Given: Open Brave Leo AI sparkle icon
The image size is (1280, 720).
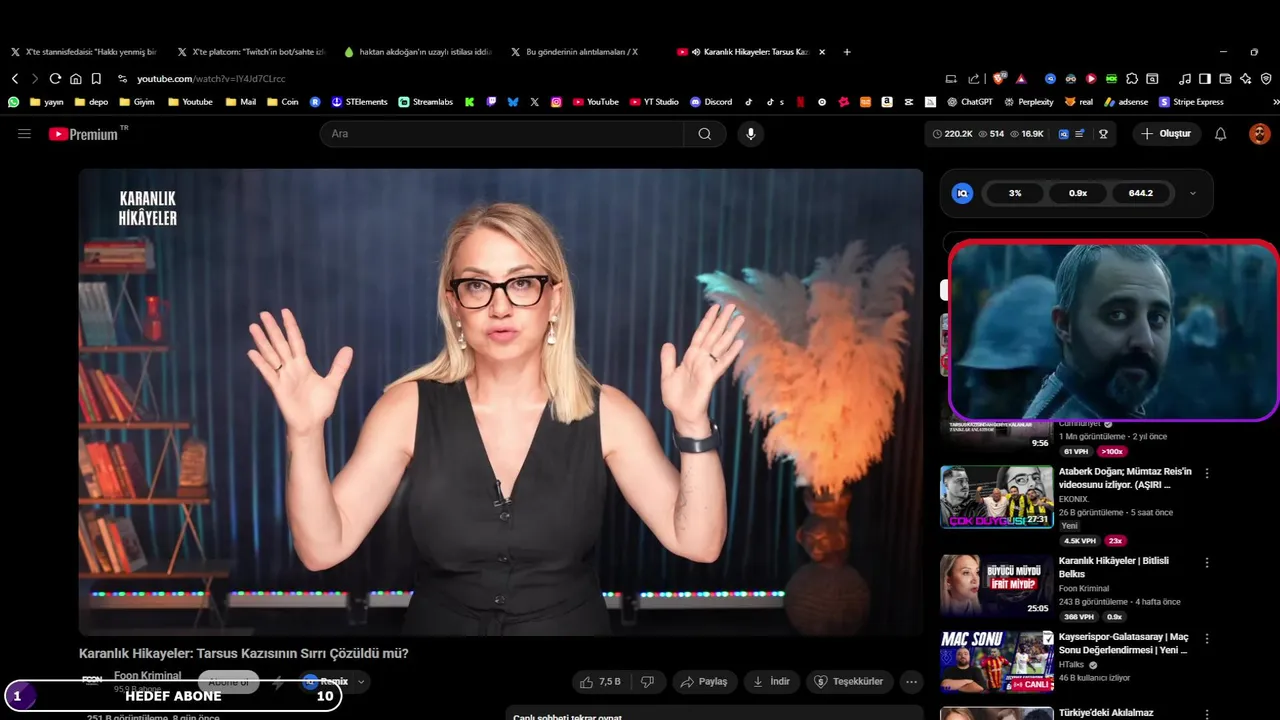Looking at the screenshot, I should 1246,78.
